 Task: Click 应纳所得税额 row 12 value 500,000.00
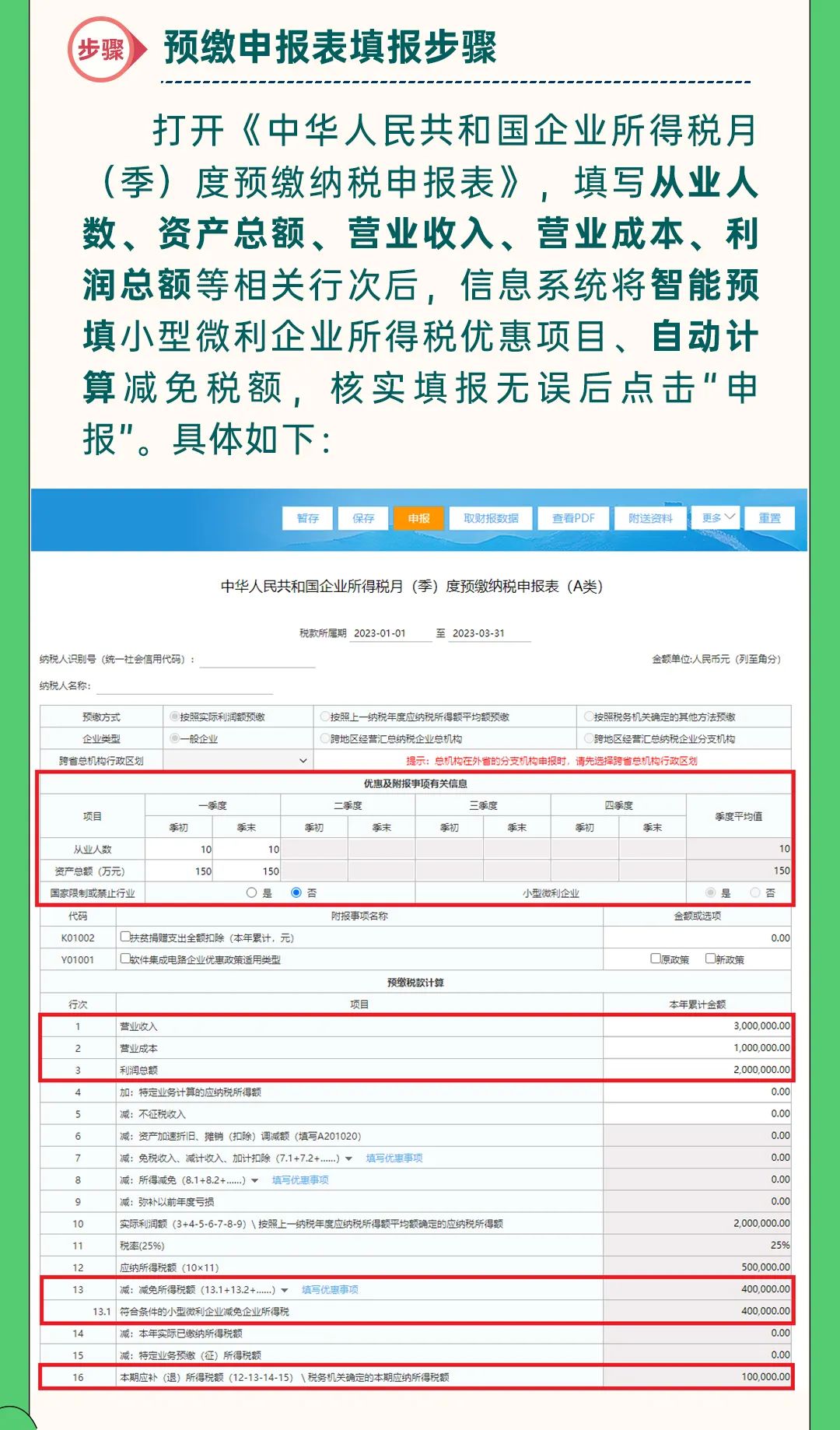click(697, 1267)
